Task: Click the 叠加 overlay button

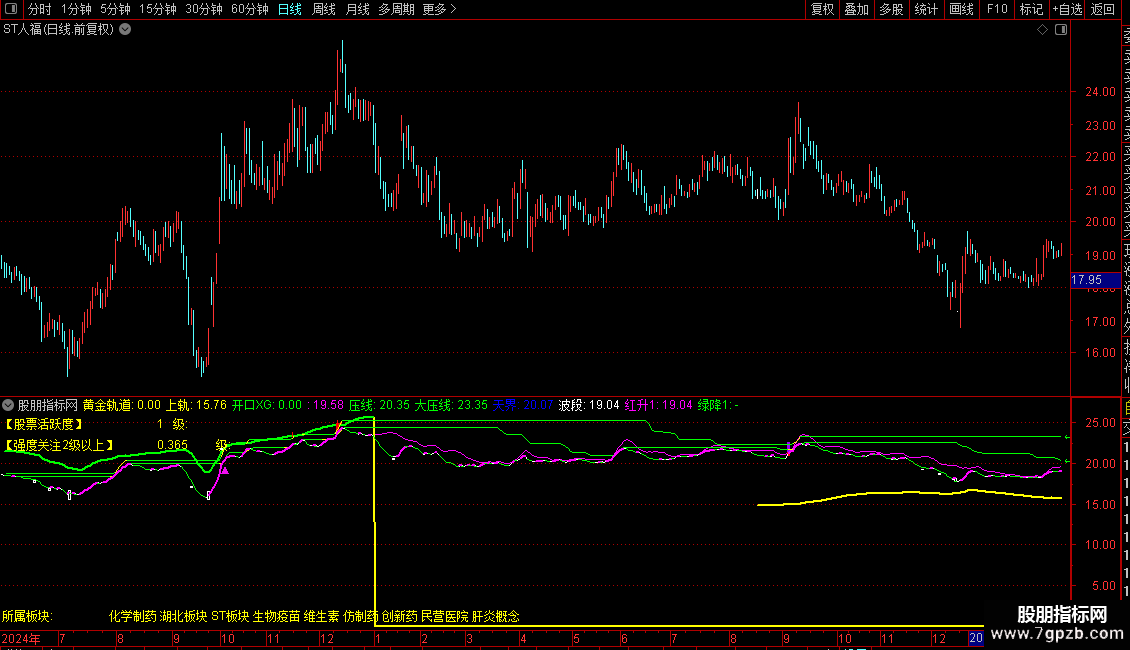Action: [856, 9]
